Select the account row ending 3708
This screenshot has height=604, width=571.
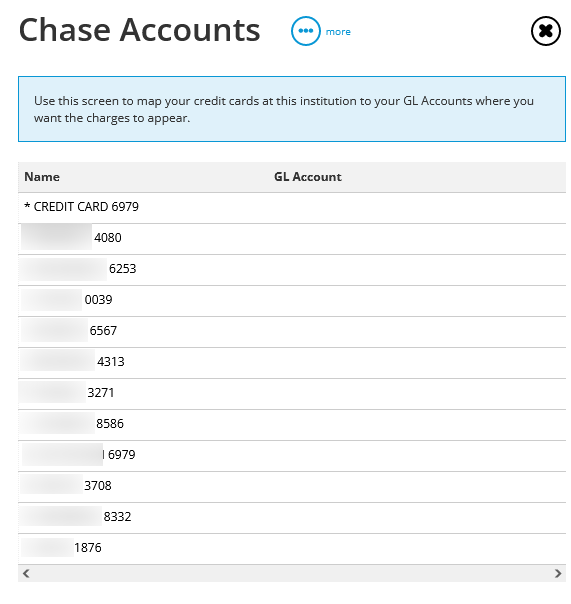[292, 487]
